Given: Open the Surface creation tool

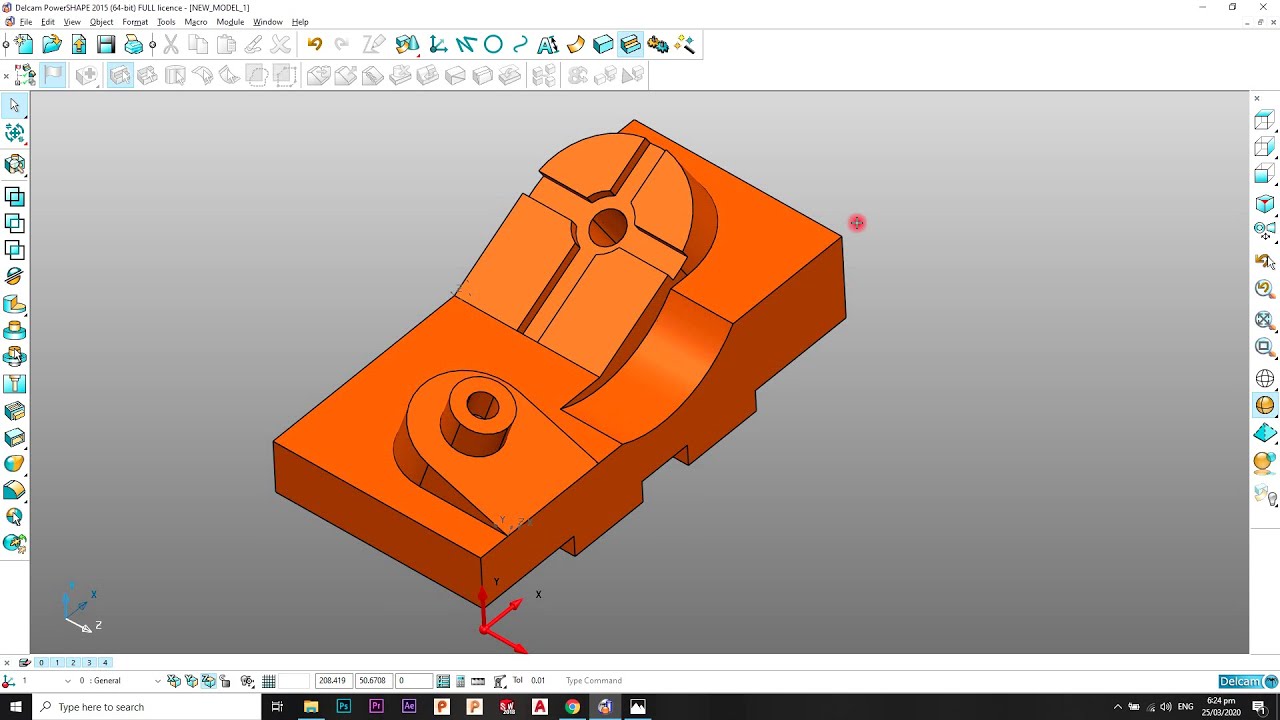Looking at the screenshot, I should tap(575, 44).
